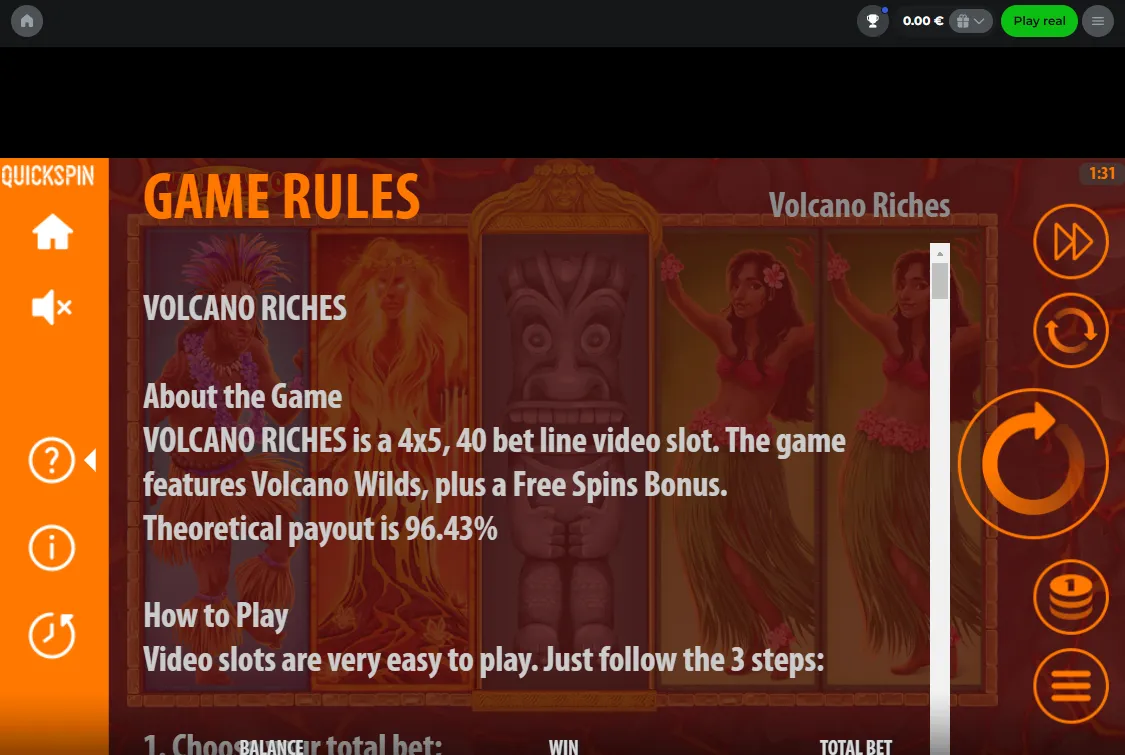
Task: Go to the casino home icon in top bar
Action: click(27, 21)
